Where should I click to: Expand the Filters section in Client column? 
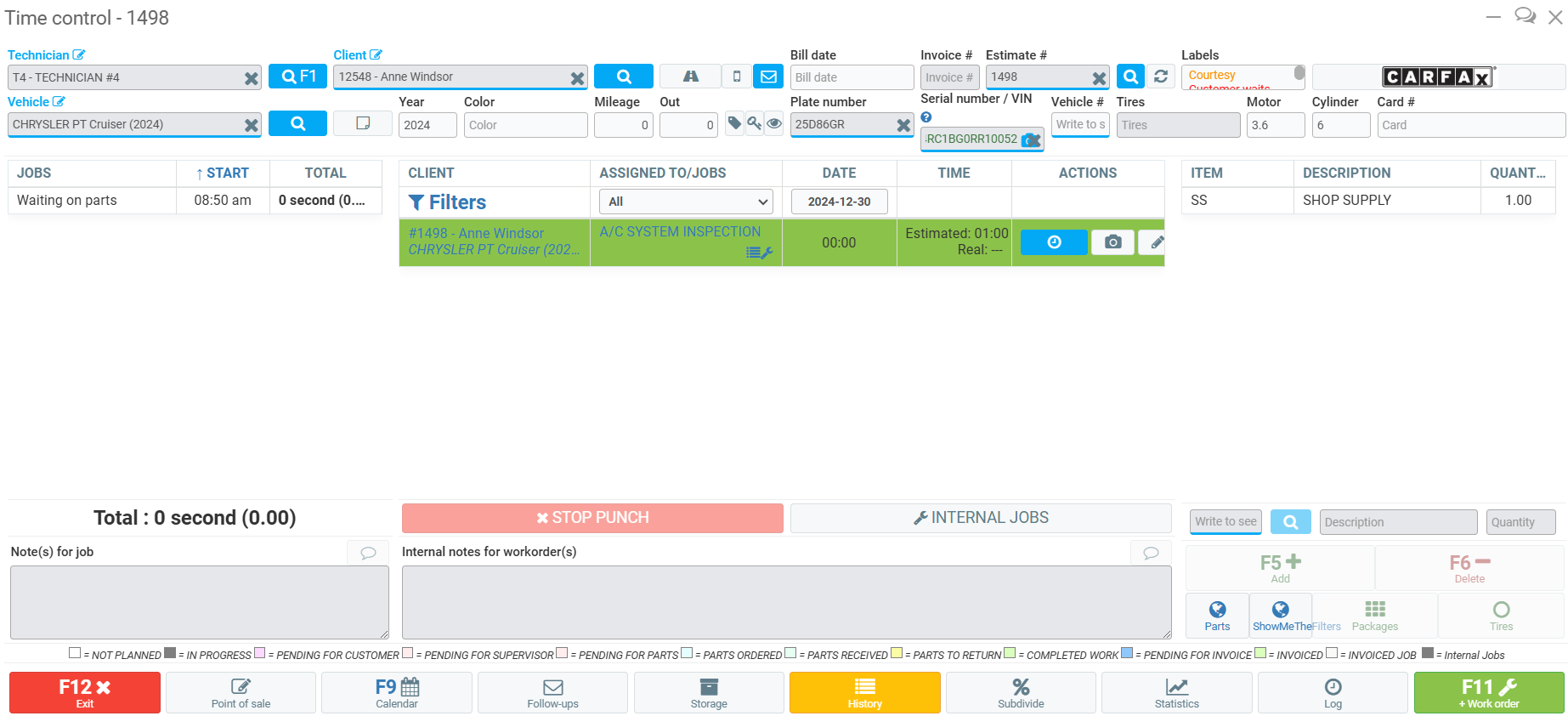[x=448, y=202]
